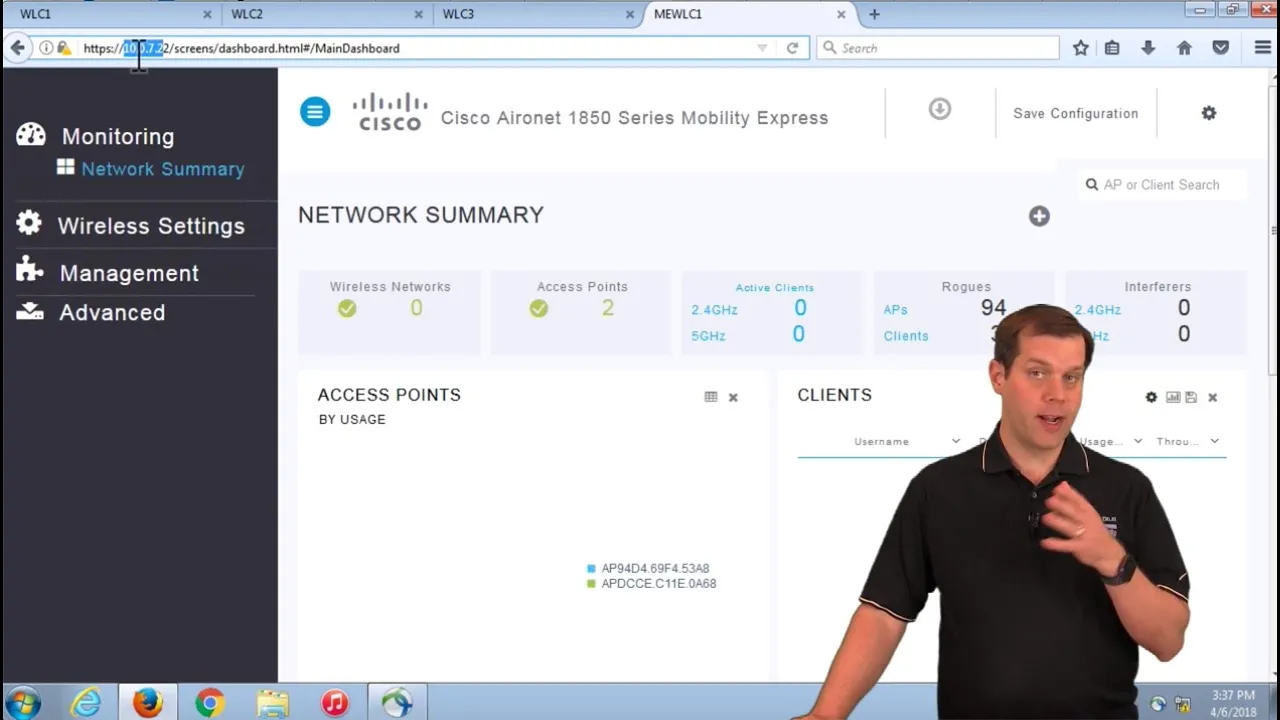Close the Clients widget
The height and width of the screenshot is (720, 1280).
1212,397
